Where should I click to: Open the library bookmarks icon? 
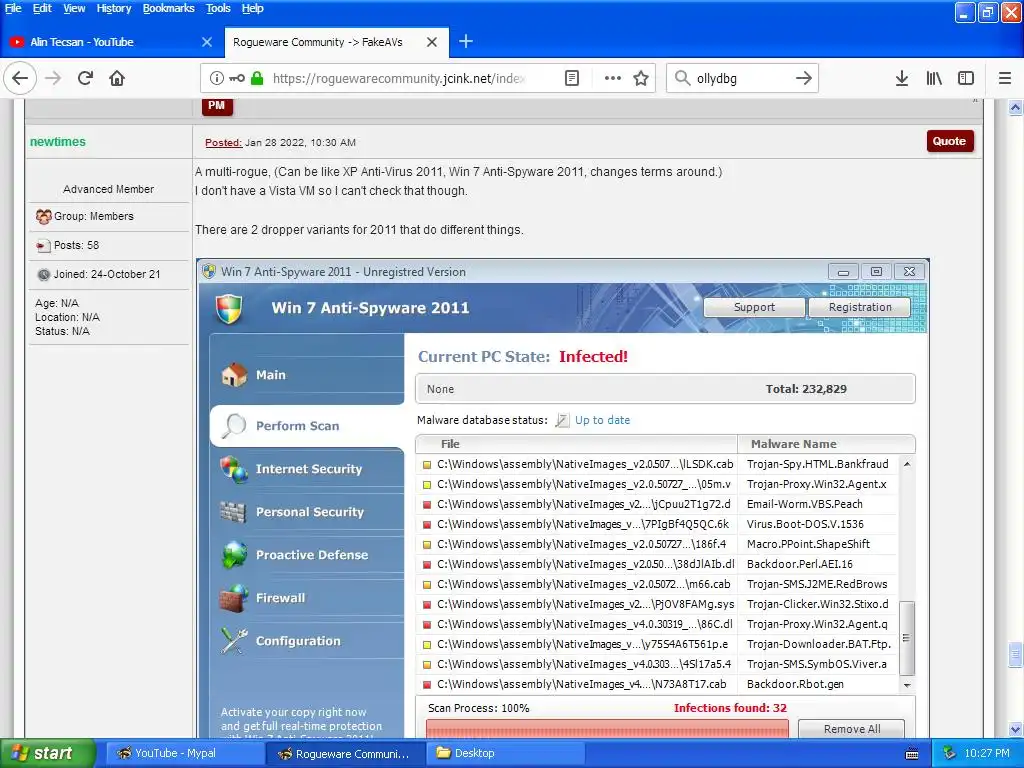pyautogui.click(x=934, y=78)
